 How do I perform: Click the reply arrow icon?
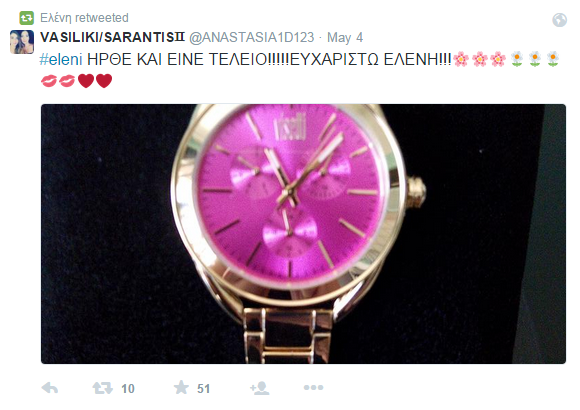pos(50,388)
